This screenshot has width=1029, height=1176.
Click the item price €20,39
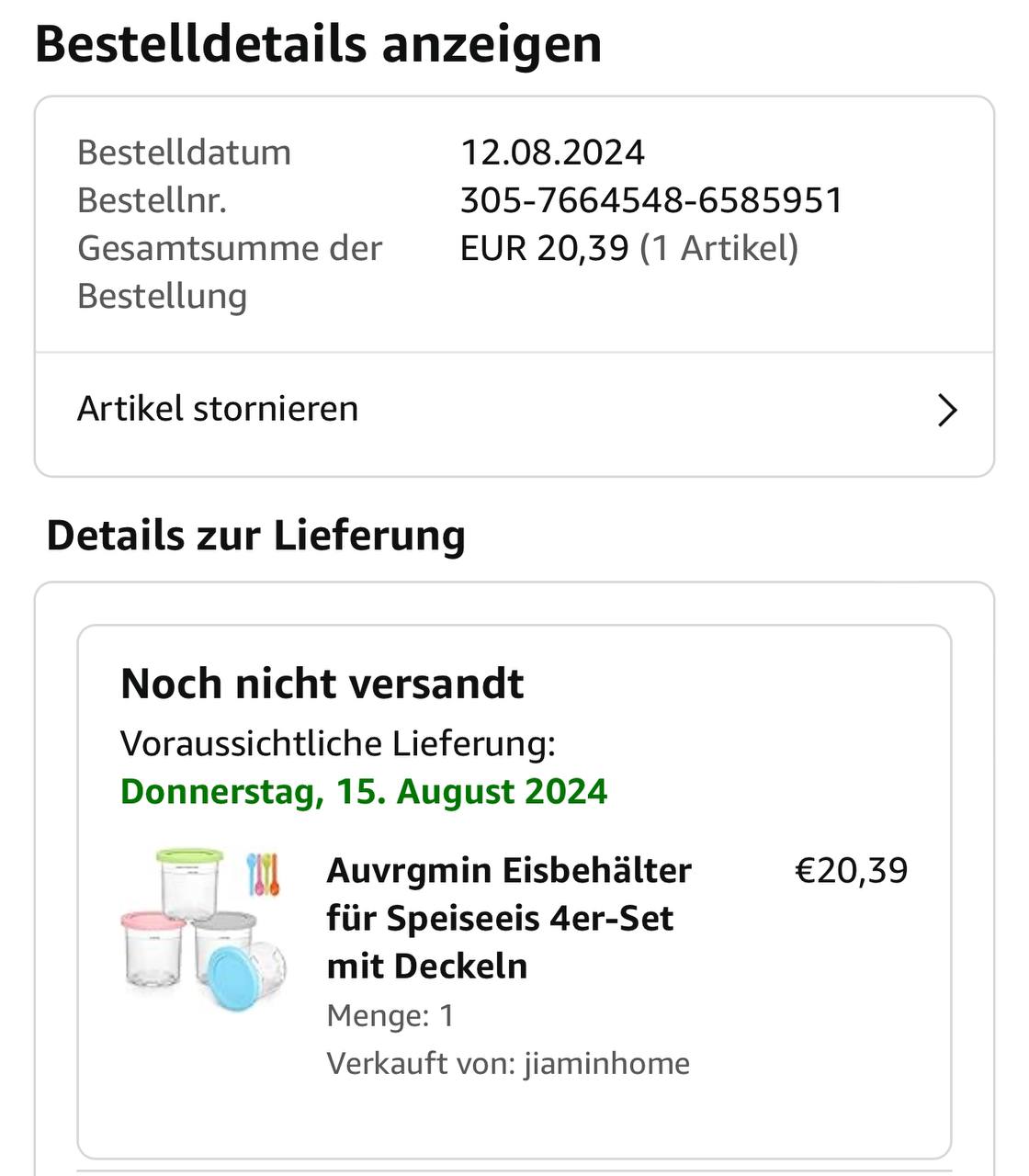[851, 870]
